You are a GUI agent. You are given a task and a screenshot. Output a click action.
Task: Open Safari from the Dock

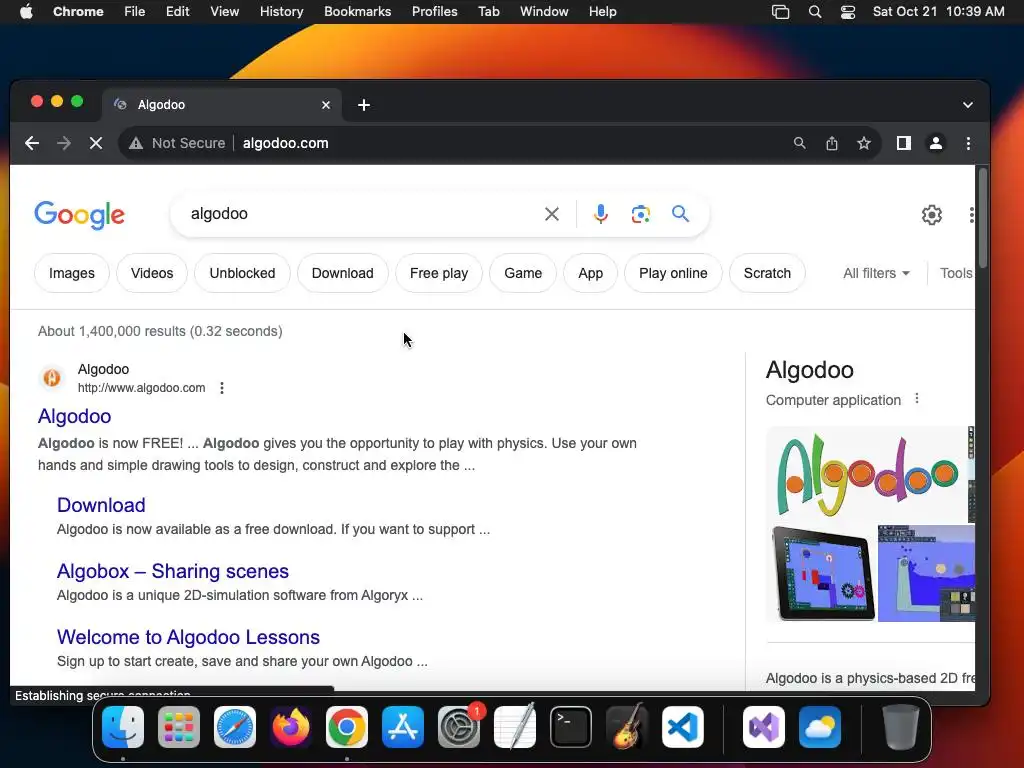tap(235, 727)
